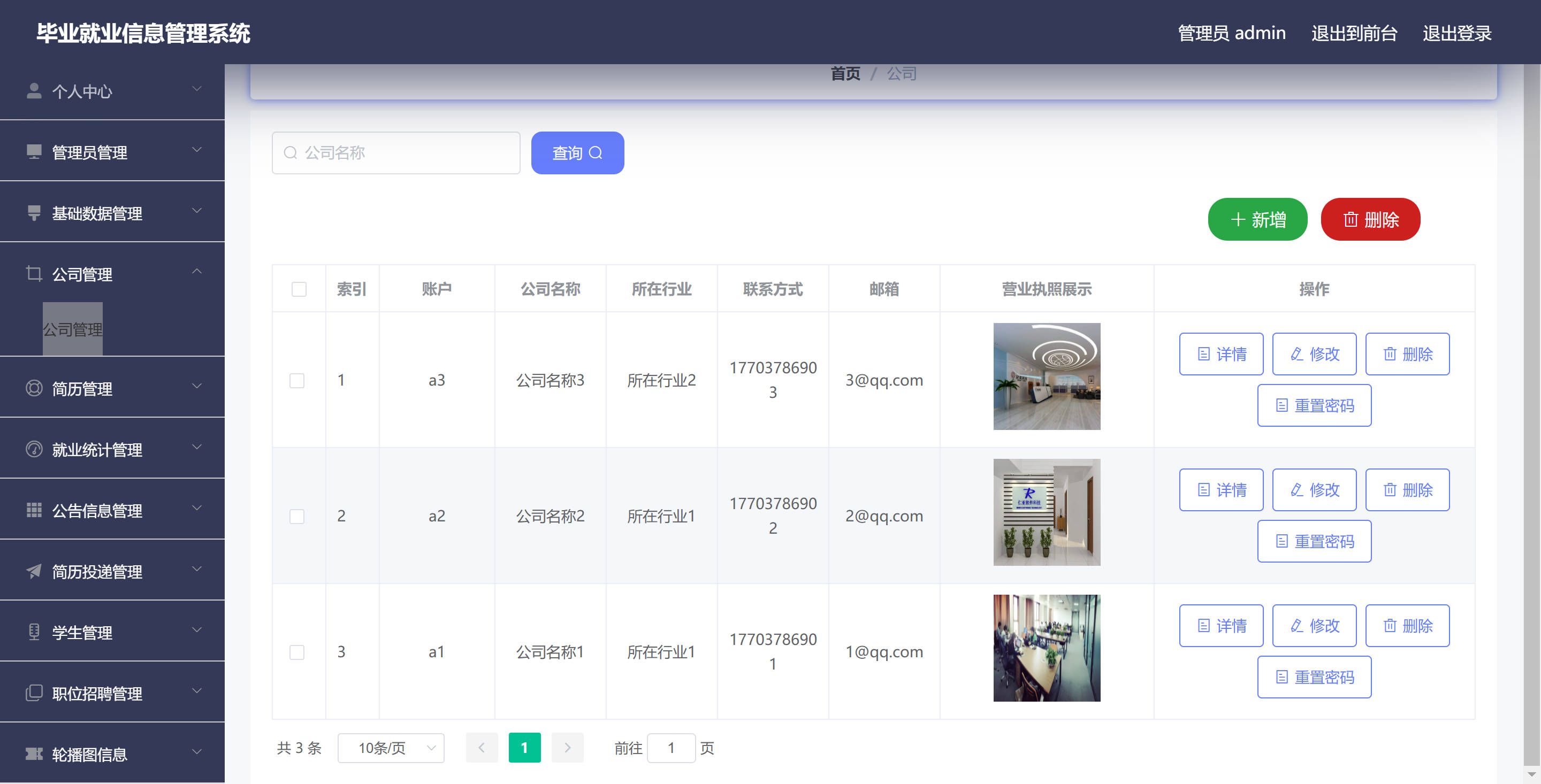The height and width of the screenshot is (784, 1541).
Task: Click the trash icon in red 删除 button
Action: 1350,219
